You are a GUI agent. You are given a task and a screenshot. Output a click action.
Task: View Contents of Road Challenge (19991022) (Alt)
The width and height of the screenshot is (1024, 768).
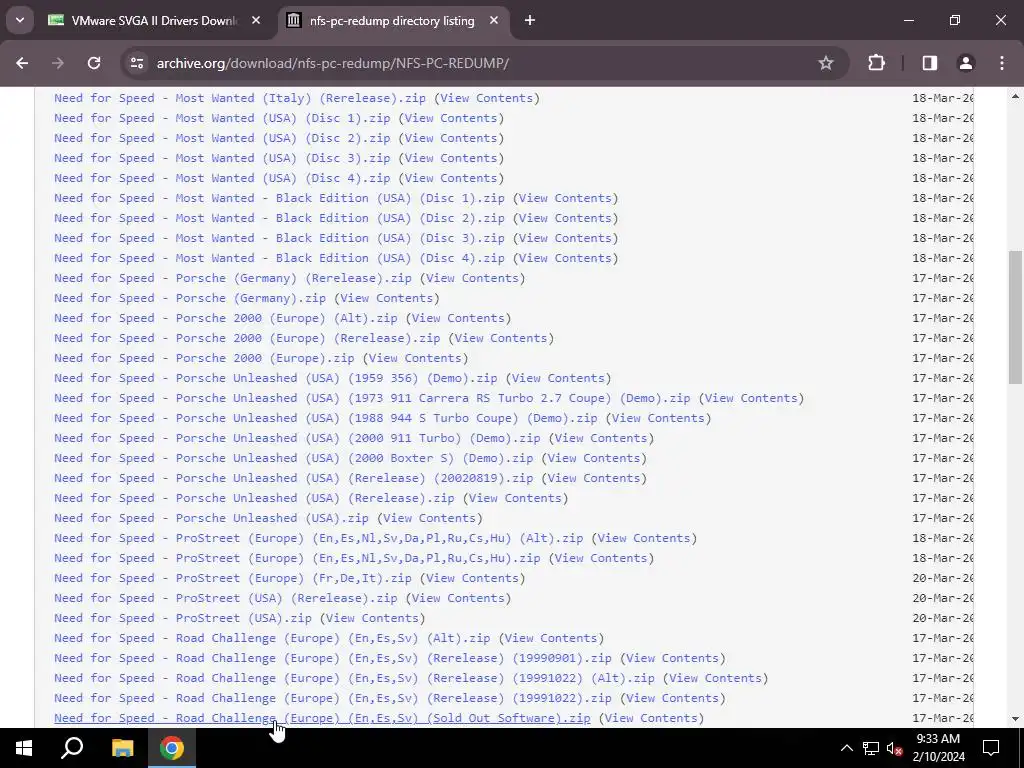715,678
